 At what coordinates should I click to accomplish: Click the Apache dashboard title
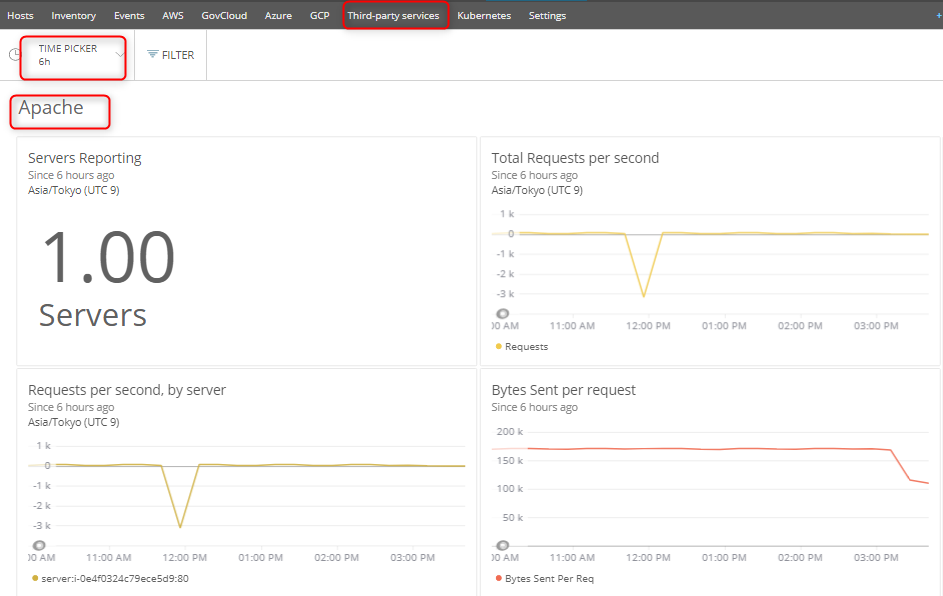point(51,108)
